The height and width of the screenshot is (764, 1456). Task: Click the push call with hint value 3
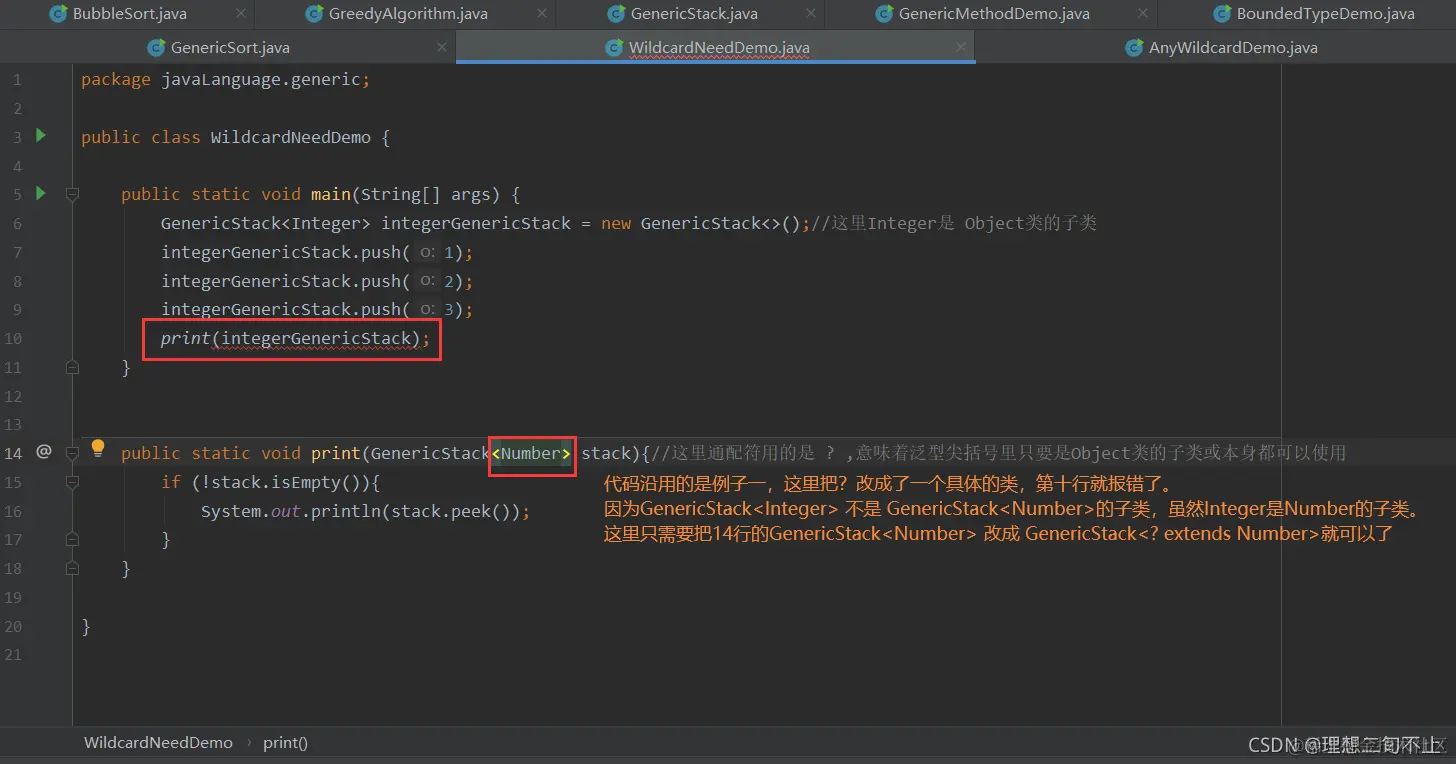tap(317, 309)
